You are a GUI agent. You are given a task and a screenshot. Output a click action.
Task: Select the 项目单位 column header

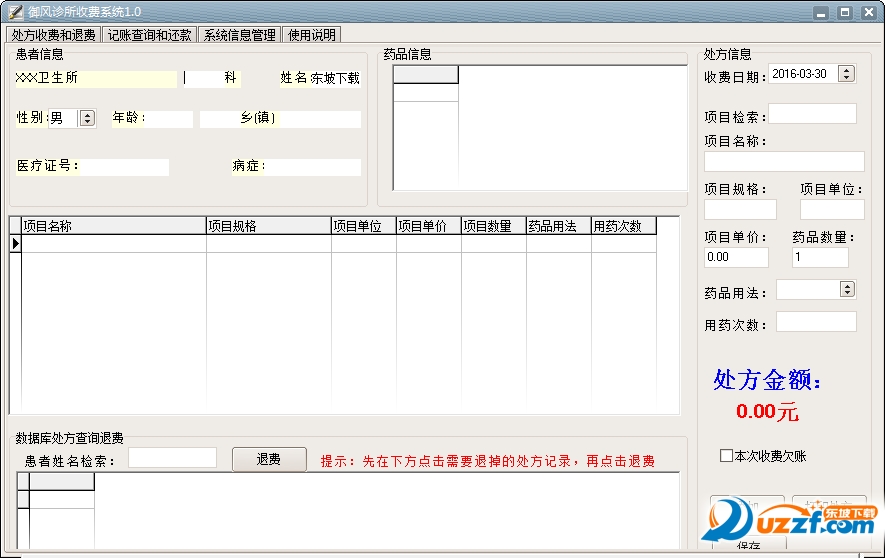(x=363, y=226)
